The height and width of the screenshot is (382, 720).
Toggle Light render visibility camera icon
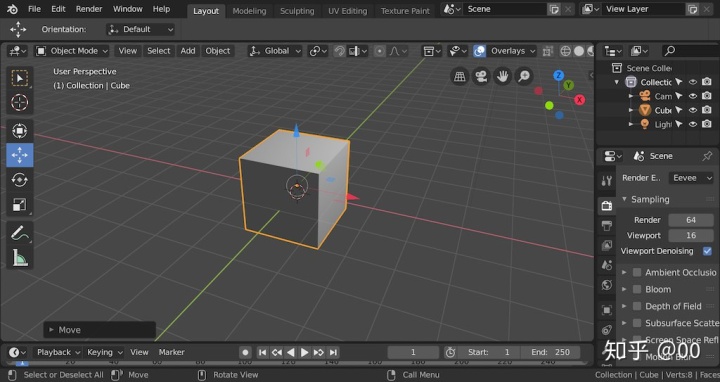tap(707, 124)
